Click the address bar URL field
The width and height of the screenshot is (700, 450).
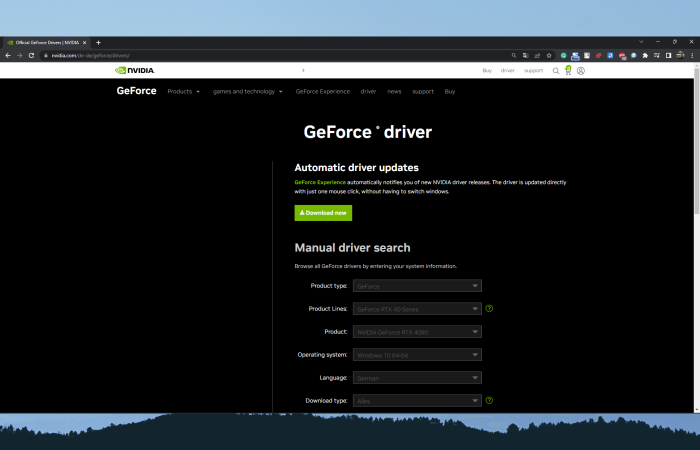tap(277, 55)
